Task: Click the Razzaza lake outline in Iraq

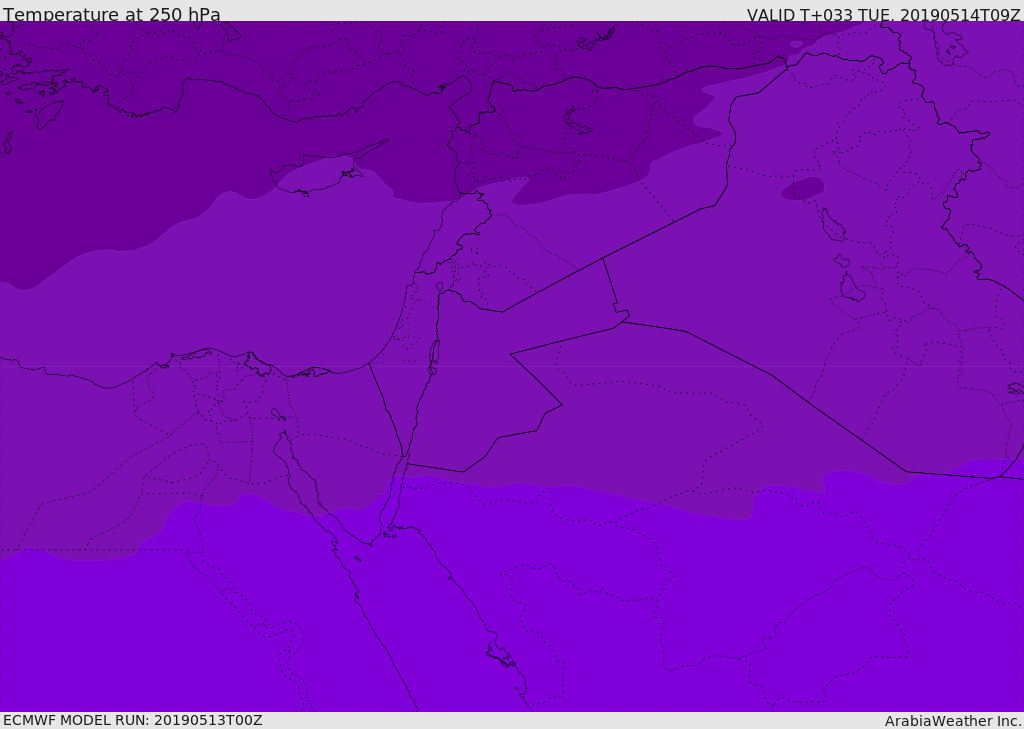Action: (x=852, y=288)
